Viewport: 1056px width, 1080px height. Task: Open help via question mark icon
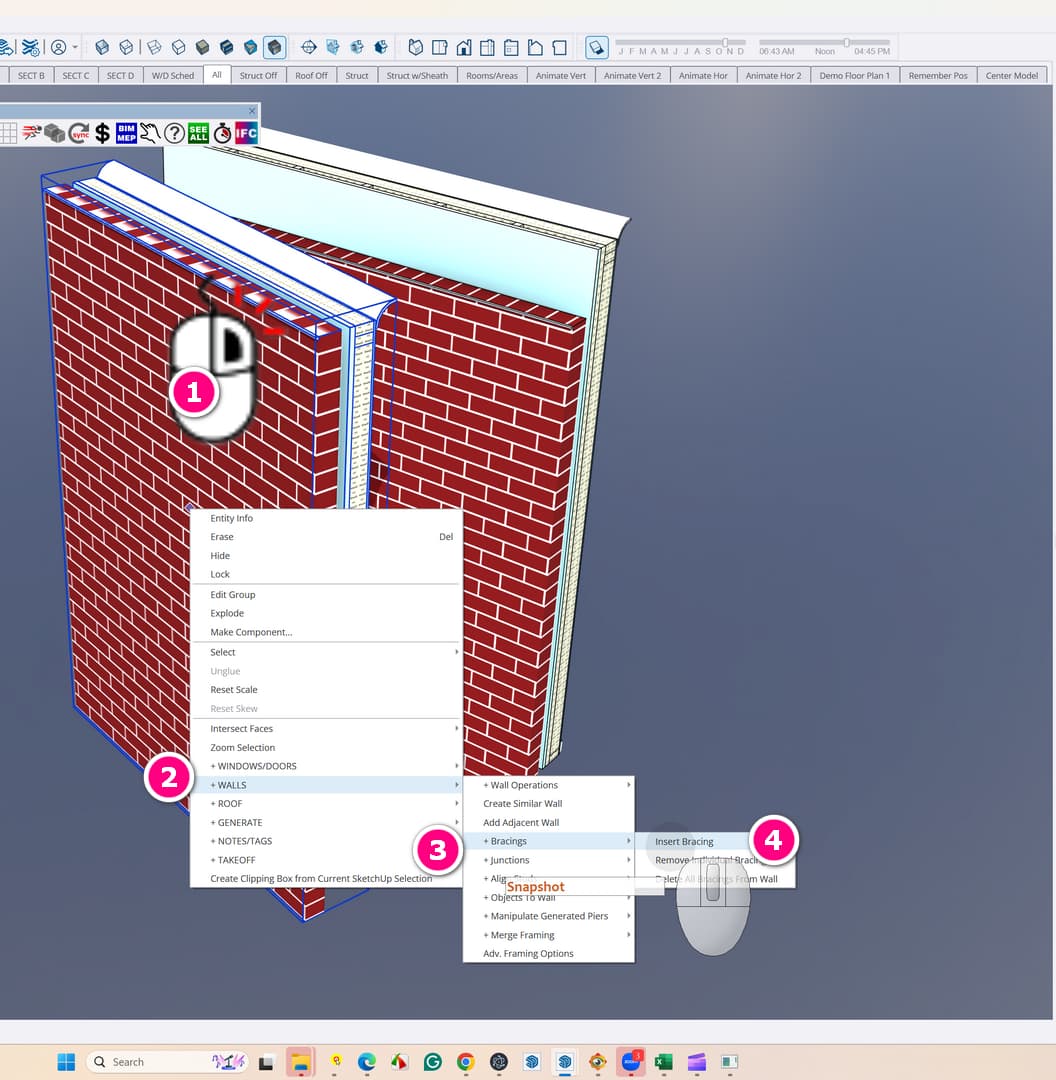(174, 132)
